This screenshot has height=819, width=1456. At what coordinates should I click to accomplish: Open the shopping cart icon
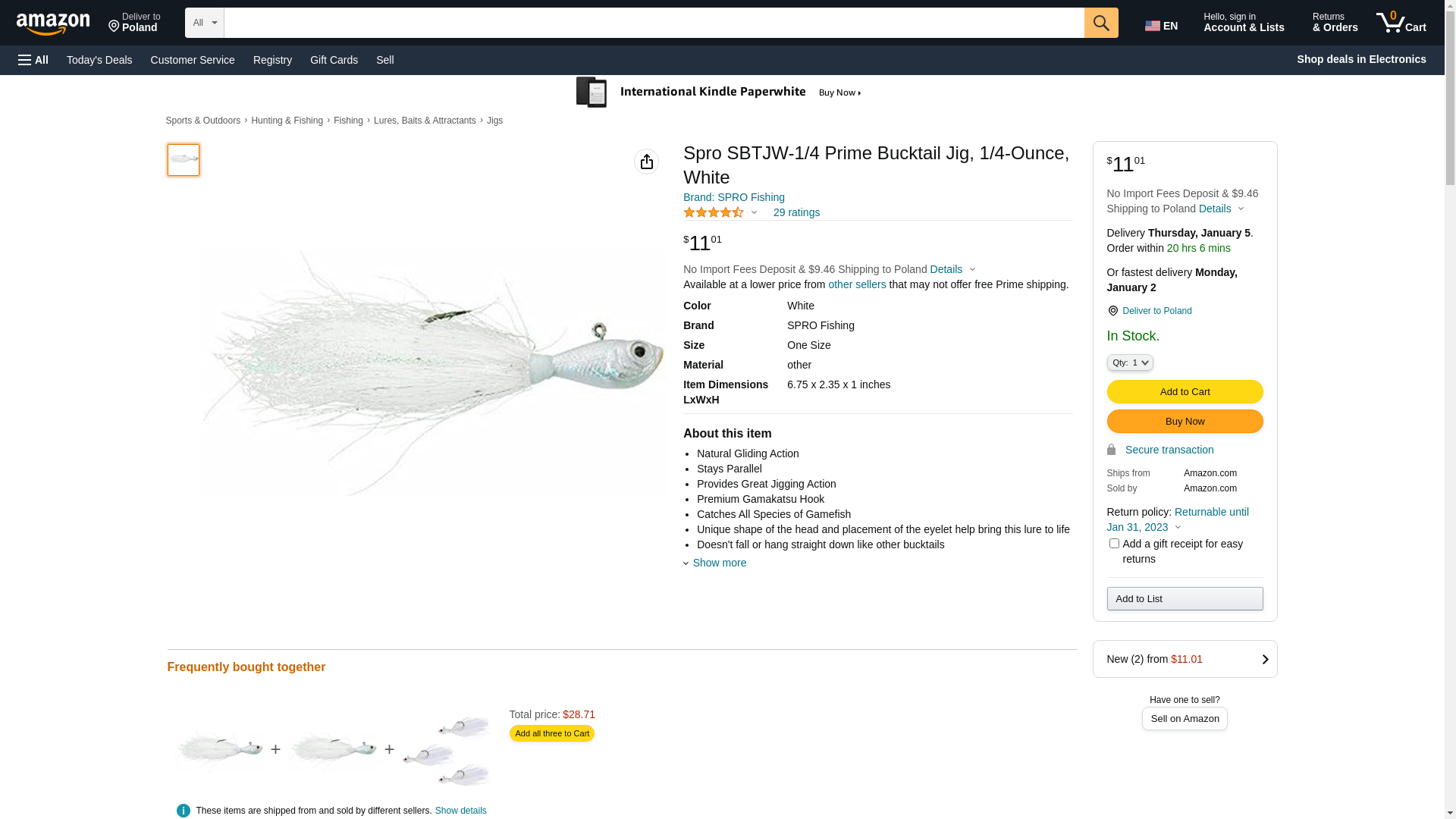pos(1401,23)
